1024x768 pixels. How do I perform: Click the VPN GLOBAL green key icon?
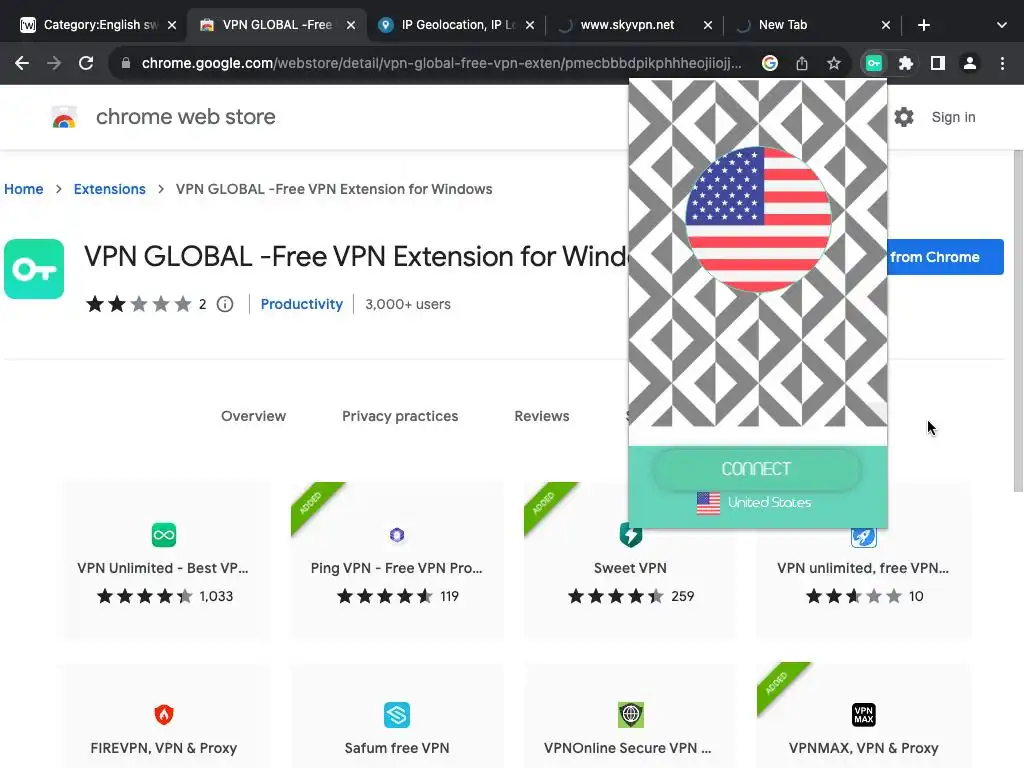[x=34, y=269]
